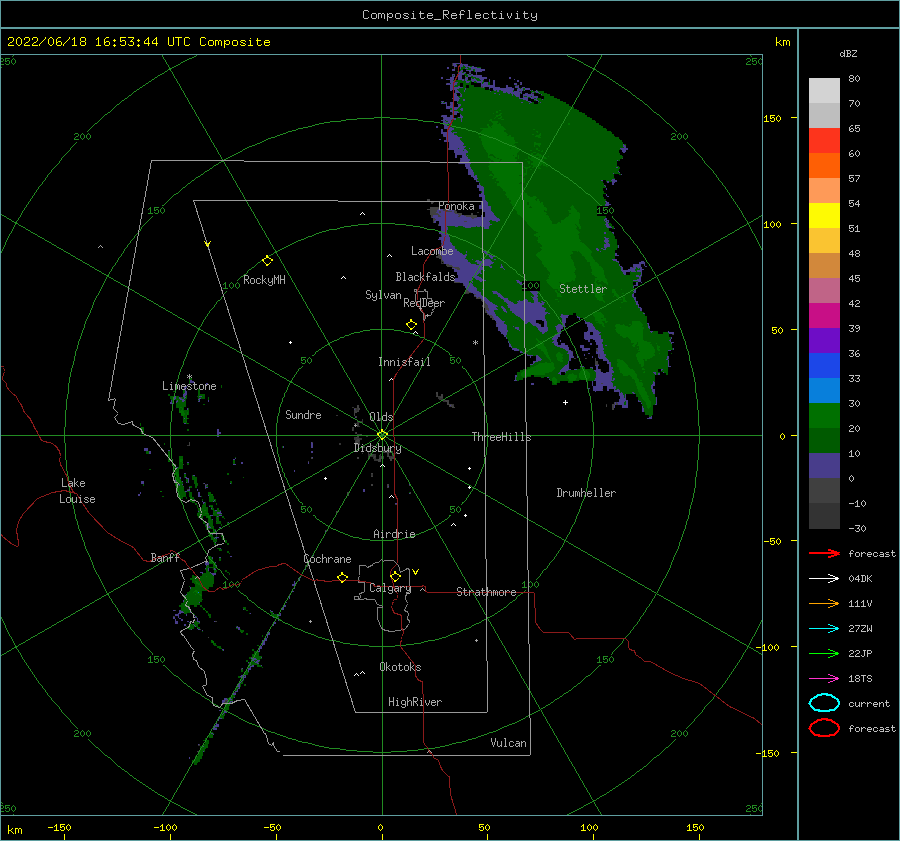Click the Strathmore label
Screen dimensions: 900x841
[x=486, y=592]
